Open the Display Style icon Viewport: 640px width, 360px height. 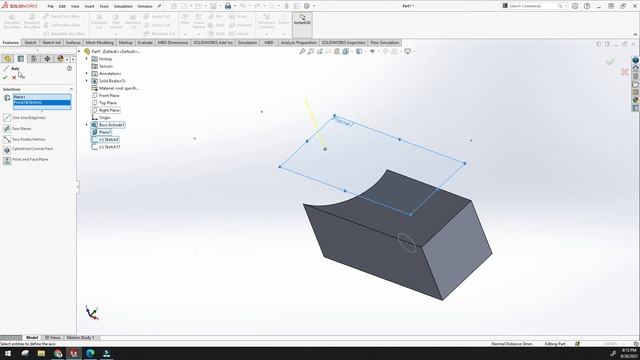359,51
